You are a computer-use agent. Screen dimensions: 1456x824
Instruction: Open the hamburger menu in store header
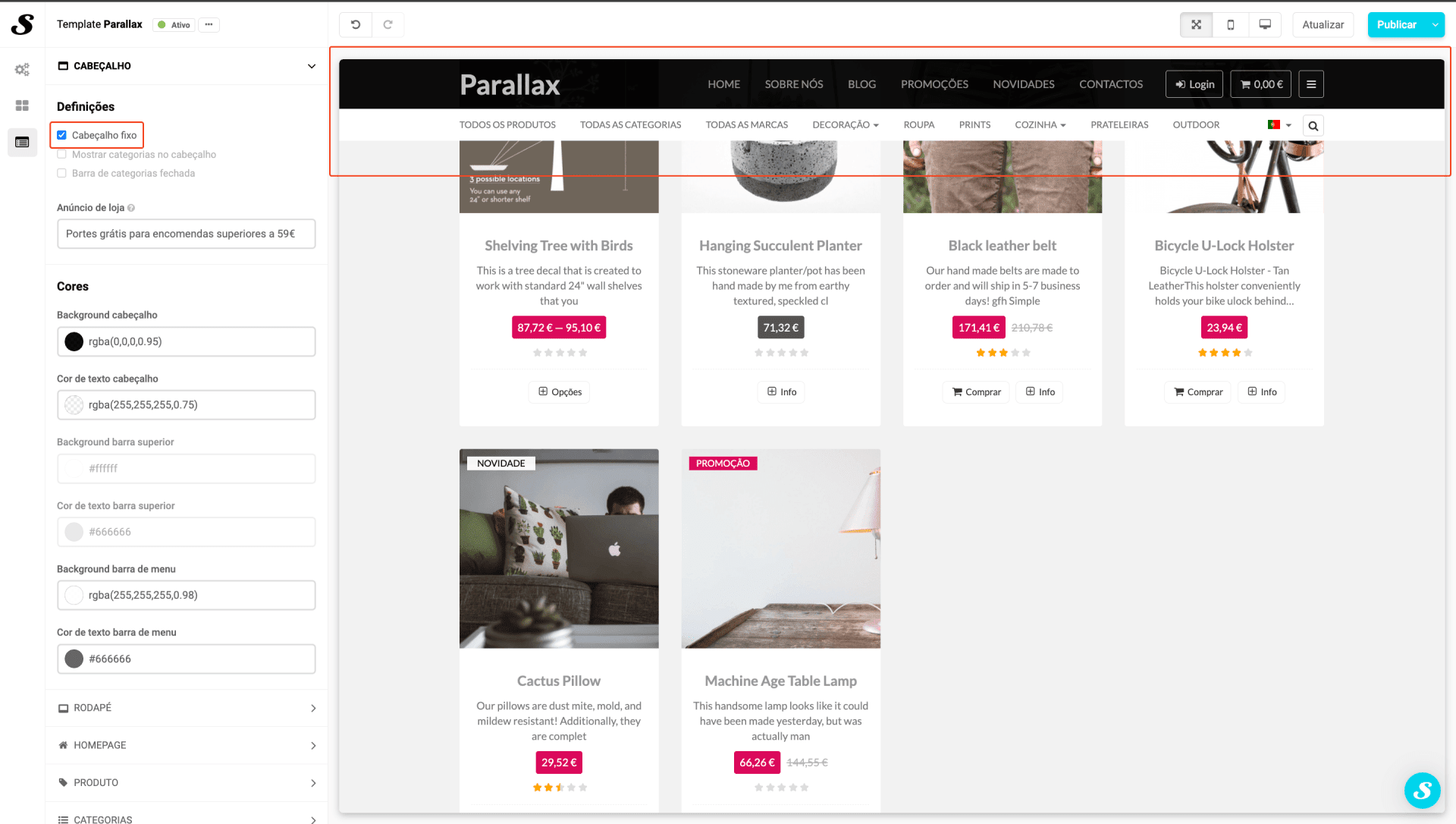tap(1310, 84)
